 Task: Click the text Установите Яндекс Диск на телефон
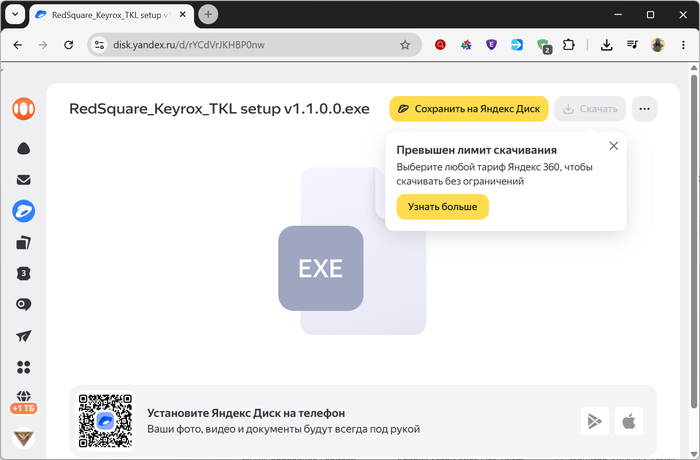point(246,413)
